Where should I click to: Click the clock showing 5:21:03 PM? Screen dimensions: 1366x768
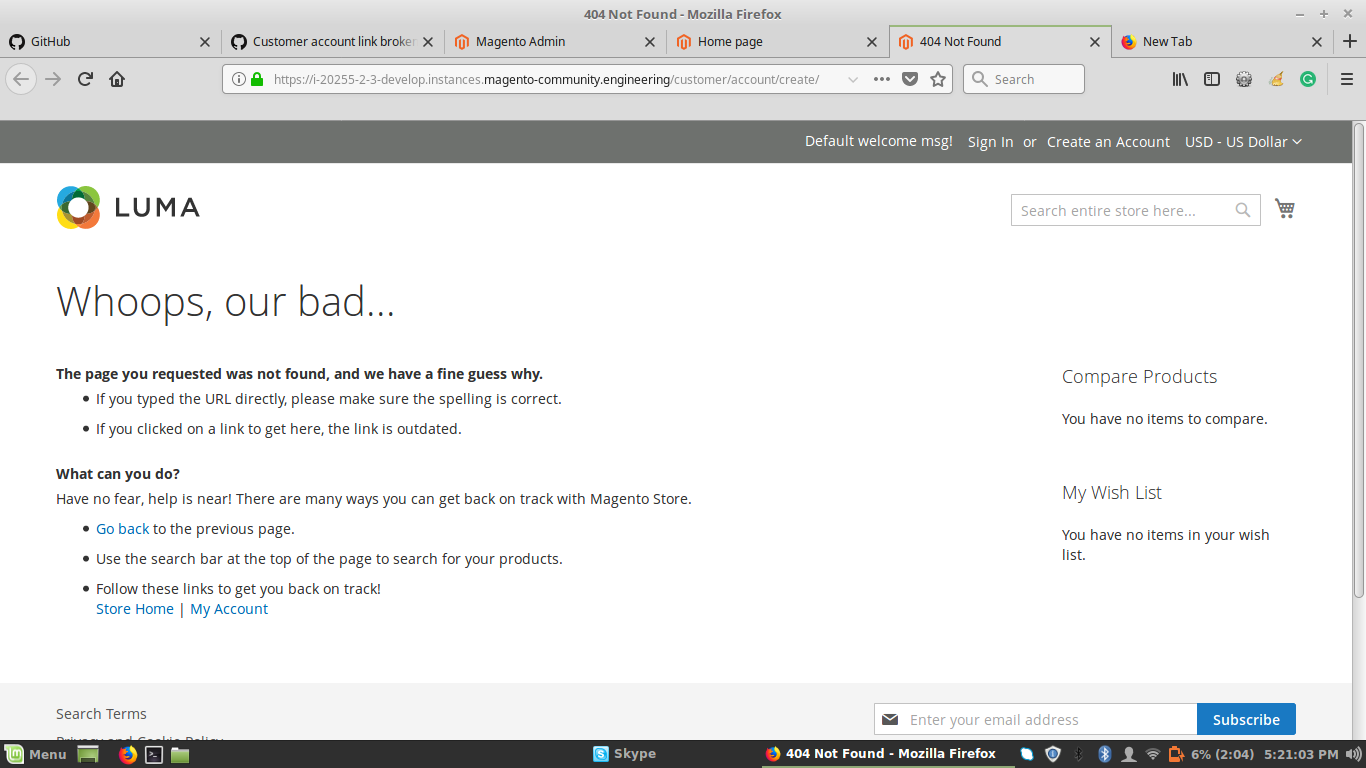pos(1301,754)
